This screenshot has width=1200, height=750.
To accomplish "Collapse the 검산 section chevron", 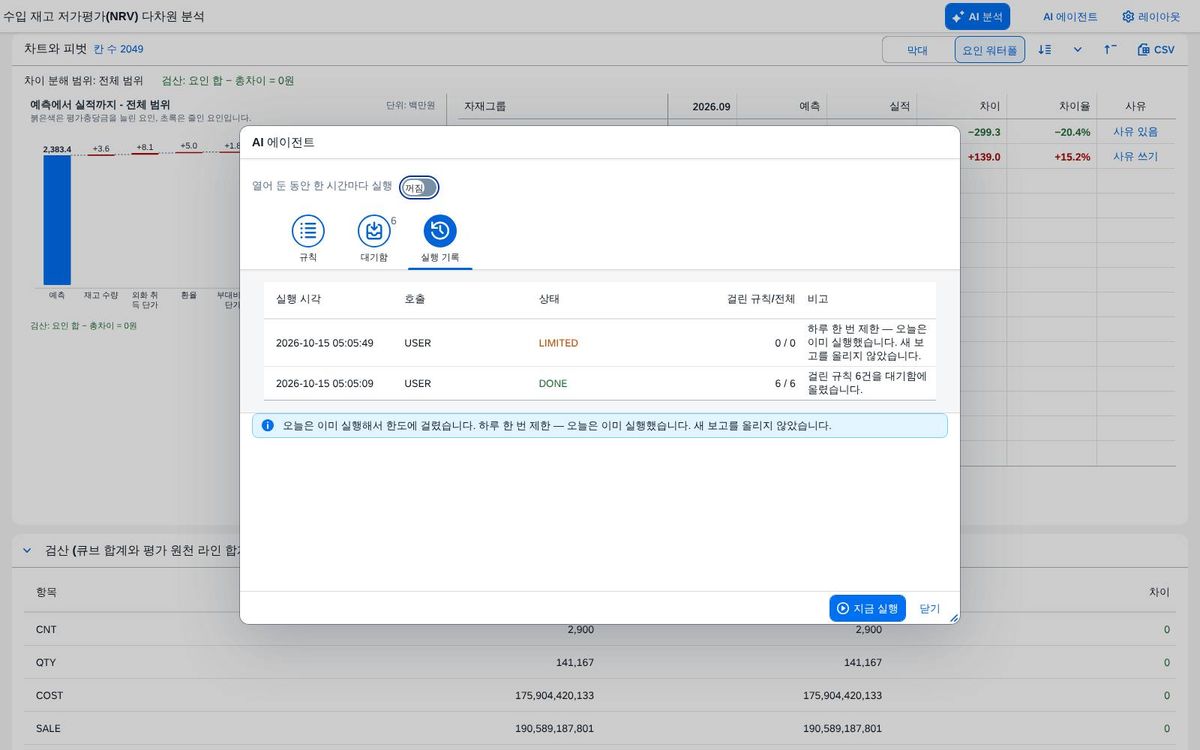I will 27,550.
